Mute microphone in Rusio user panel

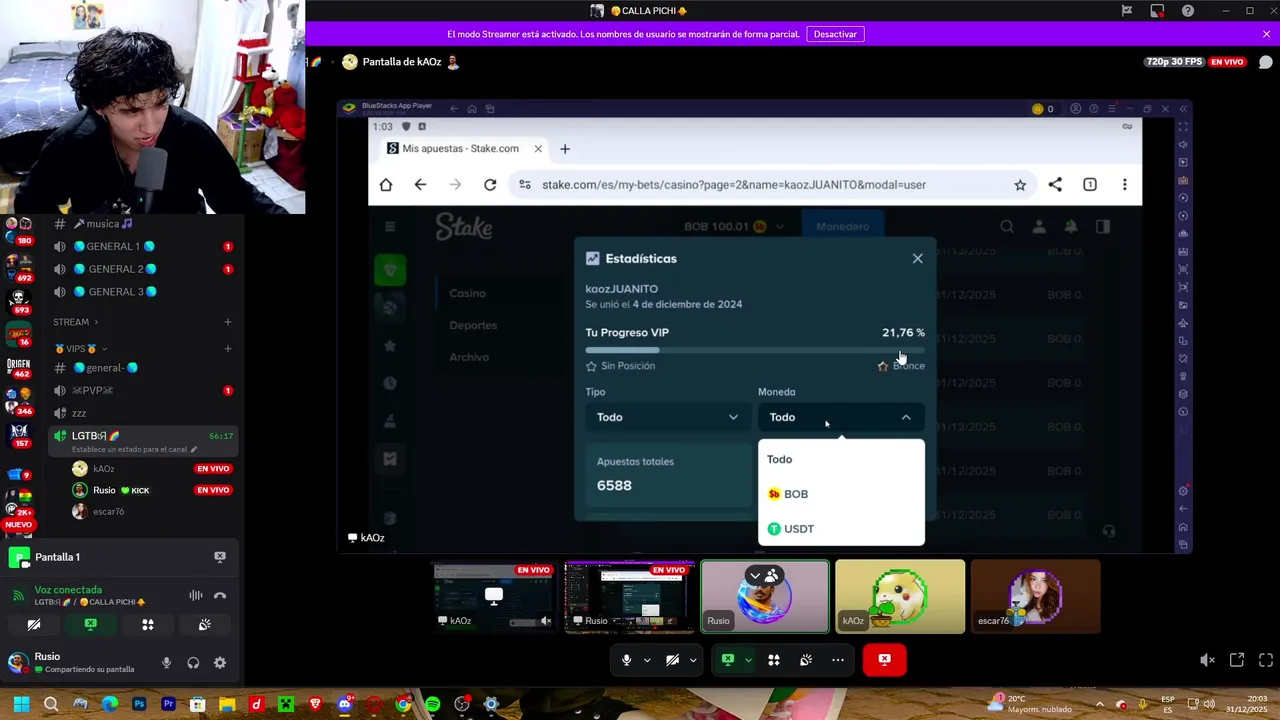tap(166, 663)
